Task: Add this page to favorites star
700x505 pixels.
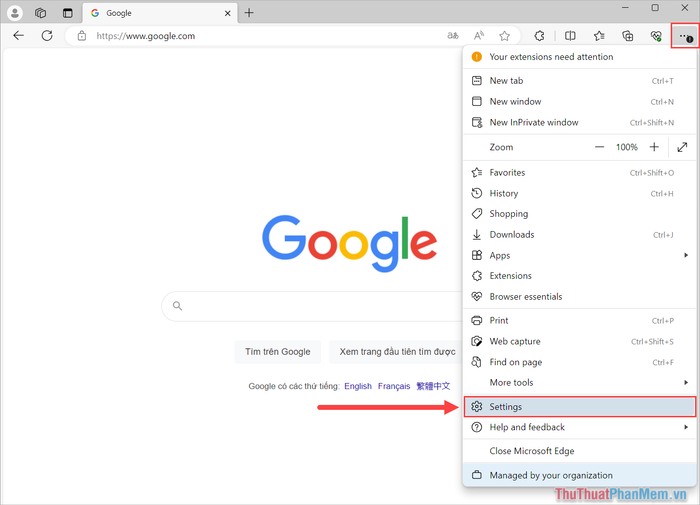Action: coord(504,36)
